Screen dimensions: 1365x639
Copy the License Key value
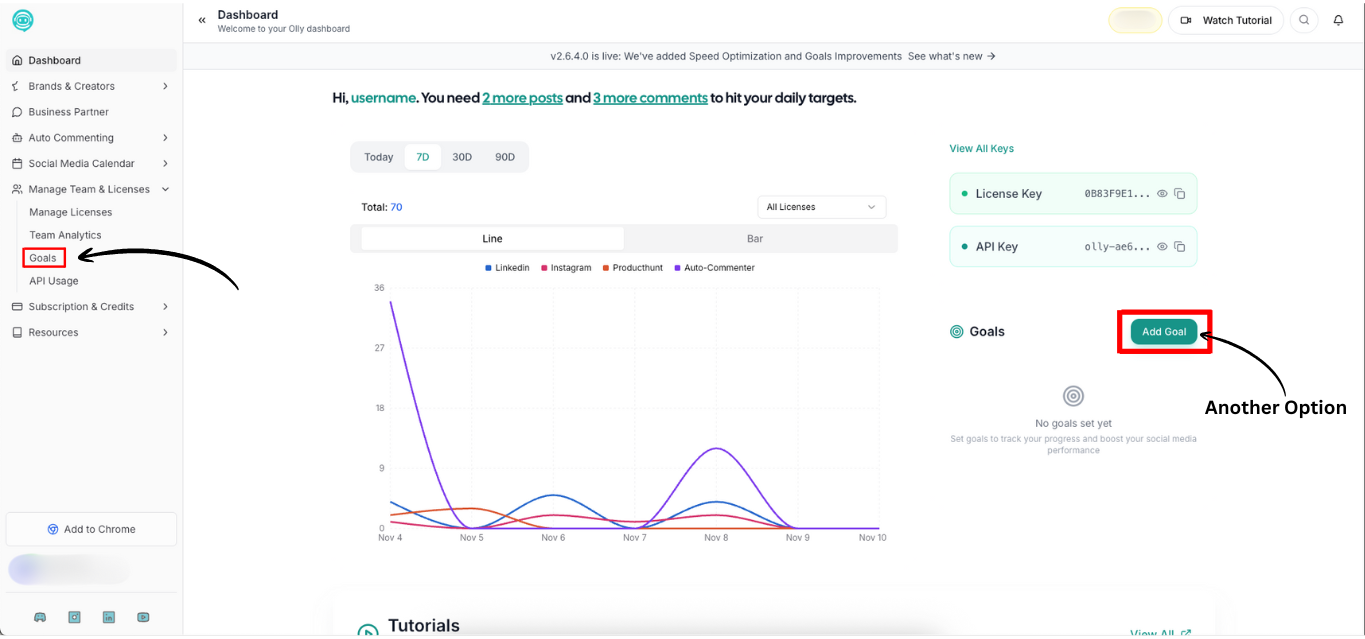[1180, 194]
